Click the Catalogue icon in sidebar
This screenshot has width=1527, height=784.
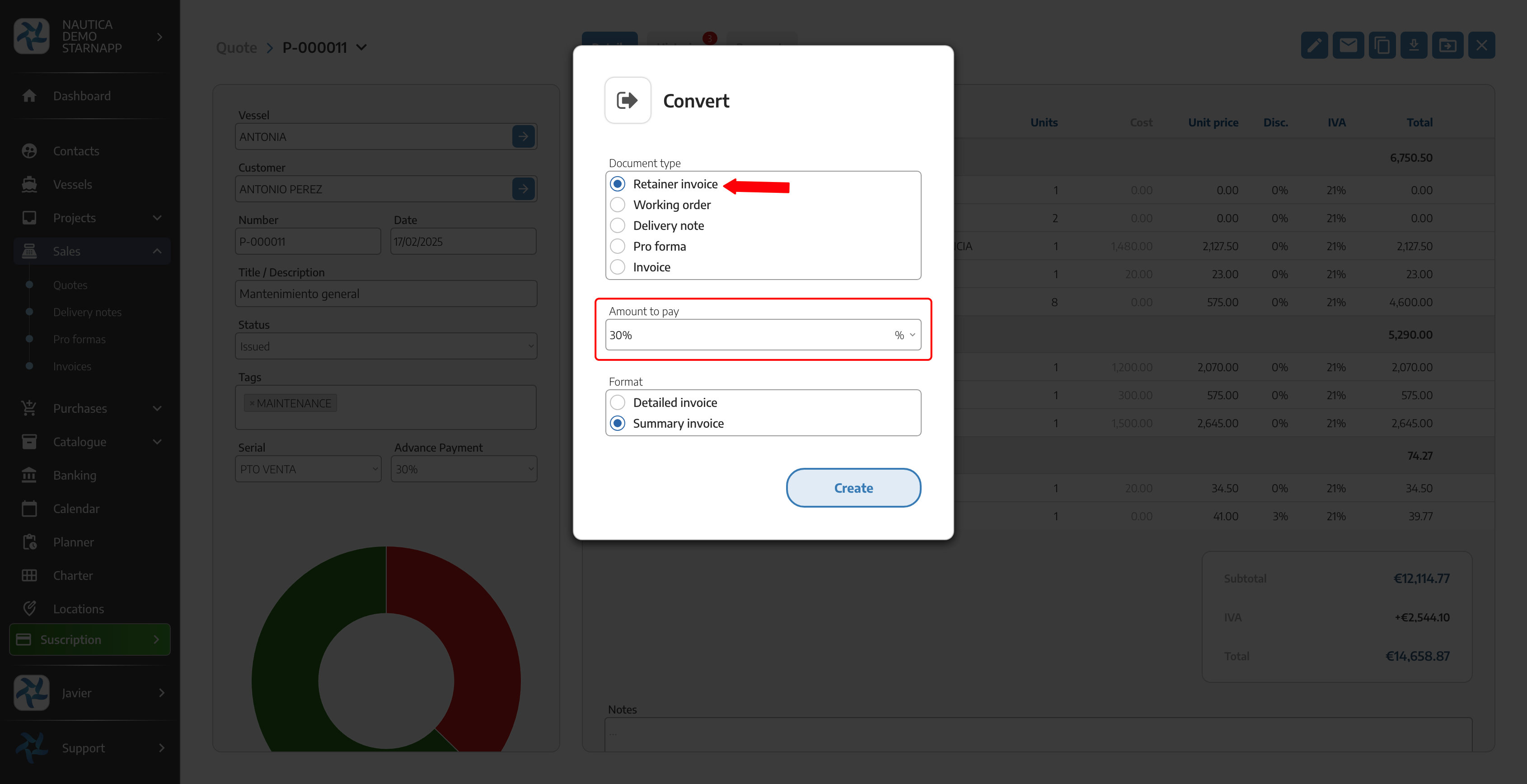pyautogui.click(x=29, y=442)
